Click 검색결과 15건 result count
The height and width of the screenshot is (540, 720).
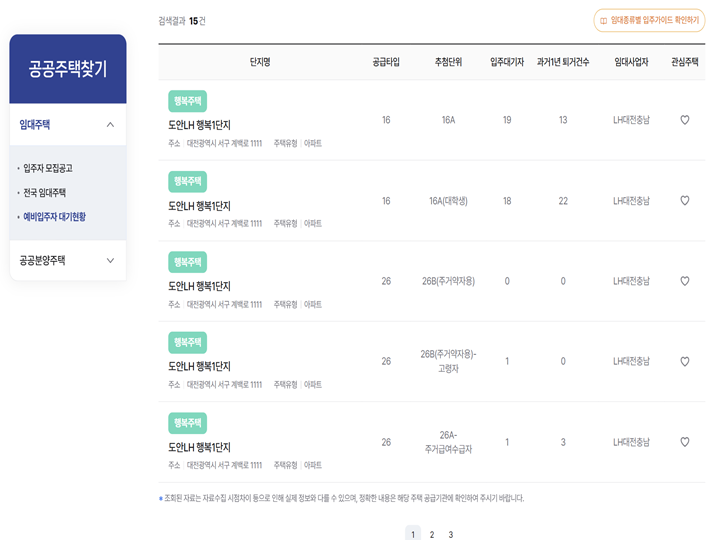pos(182,21)
